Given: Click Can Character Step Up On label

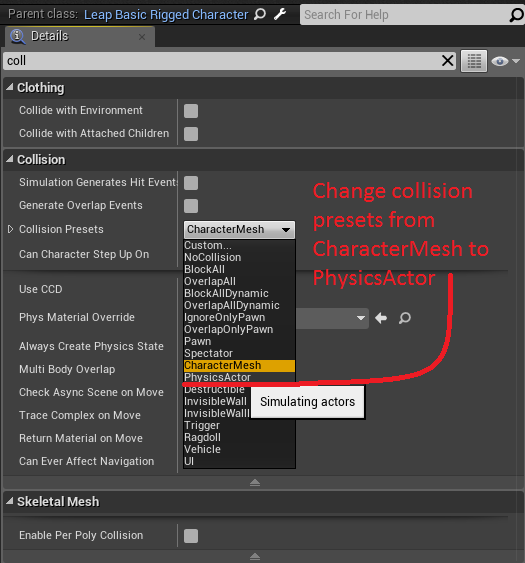Looking at the screenshot, I should (x=84, y=254).
